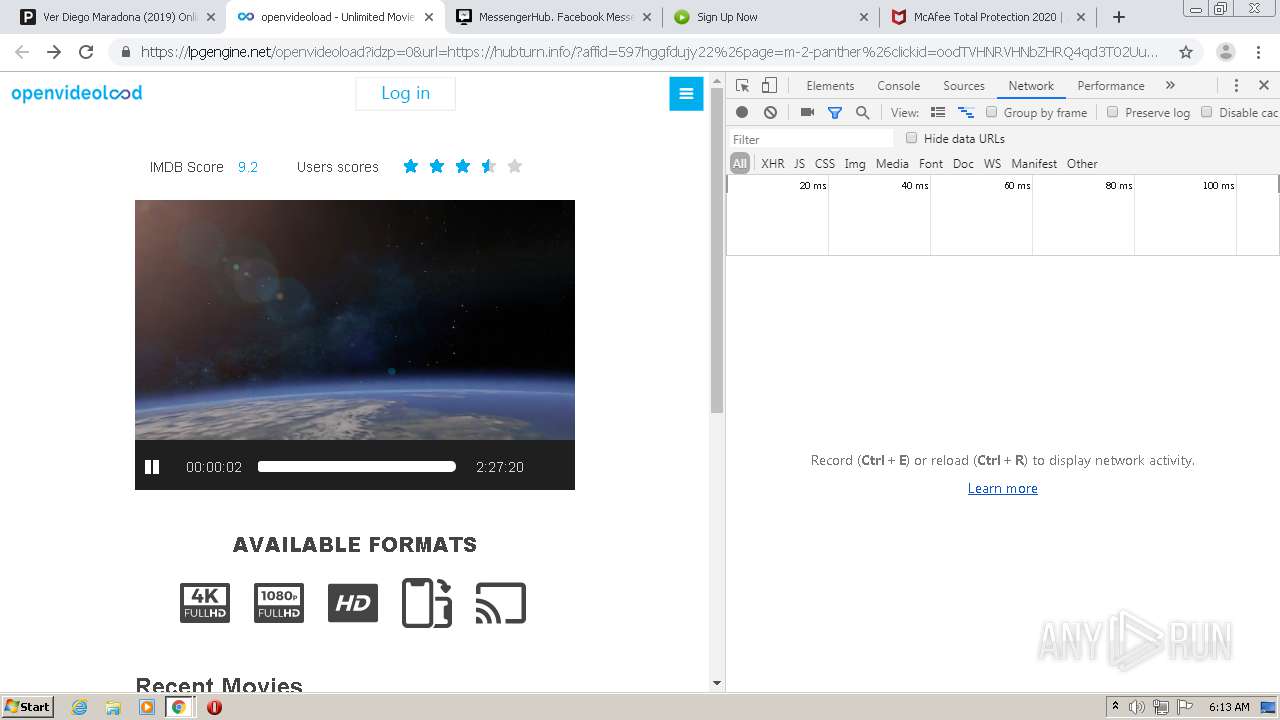Filter requests by Media type
The height and width of the screenshot is (720, 1280).
892,164
